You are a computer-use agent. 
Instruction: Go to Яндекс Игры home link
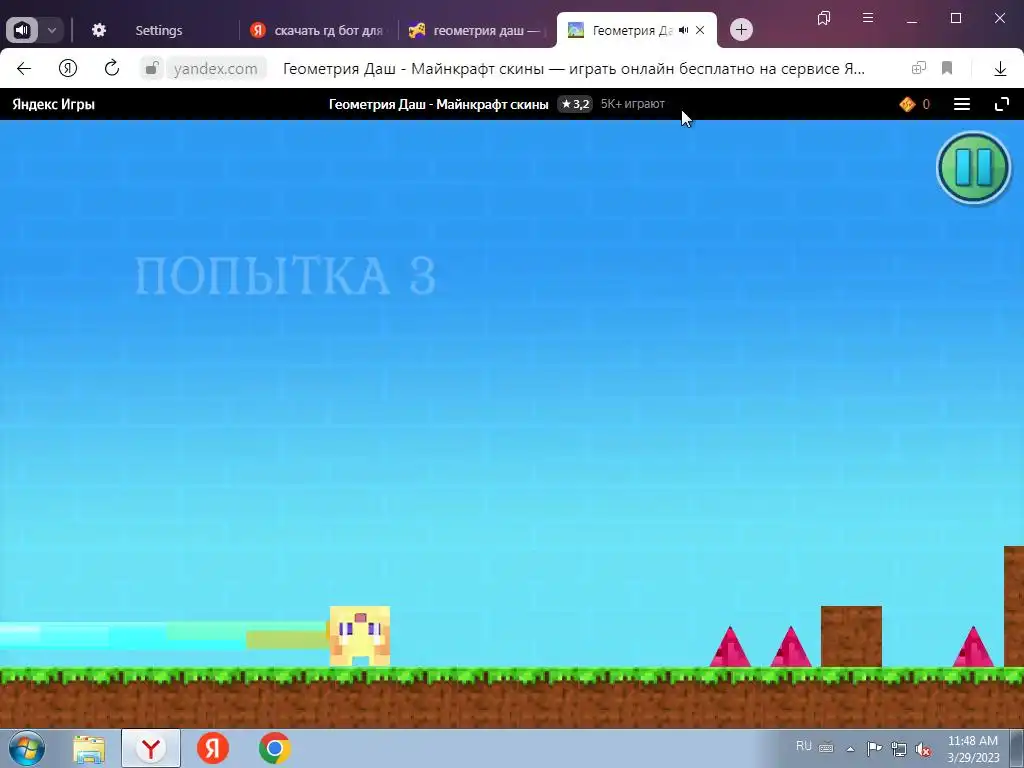pyautogui.click(x=54, y=104)
